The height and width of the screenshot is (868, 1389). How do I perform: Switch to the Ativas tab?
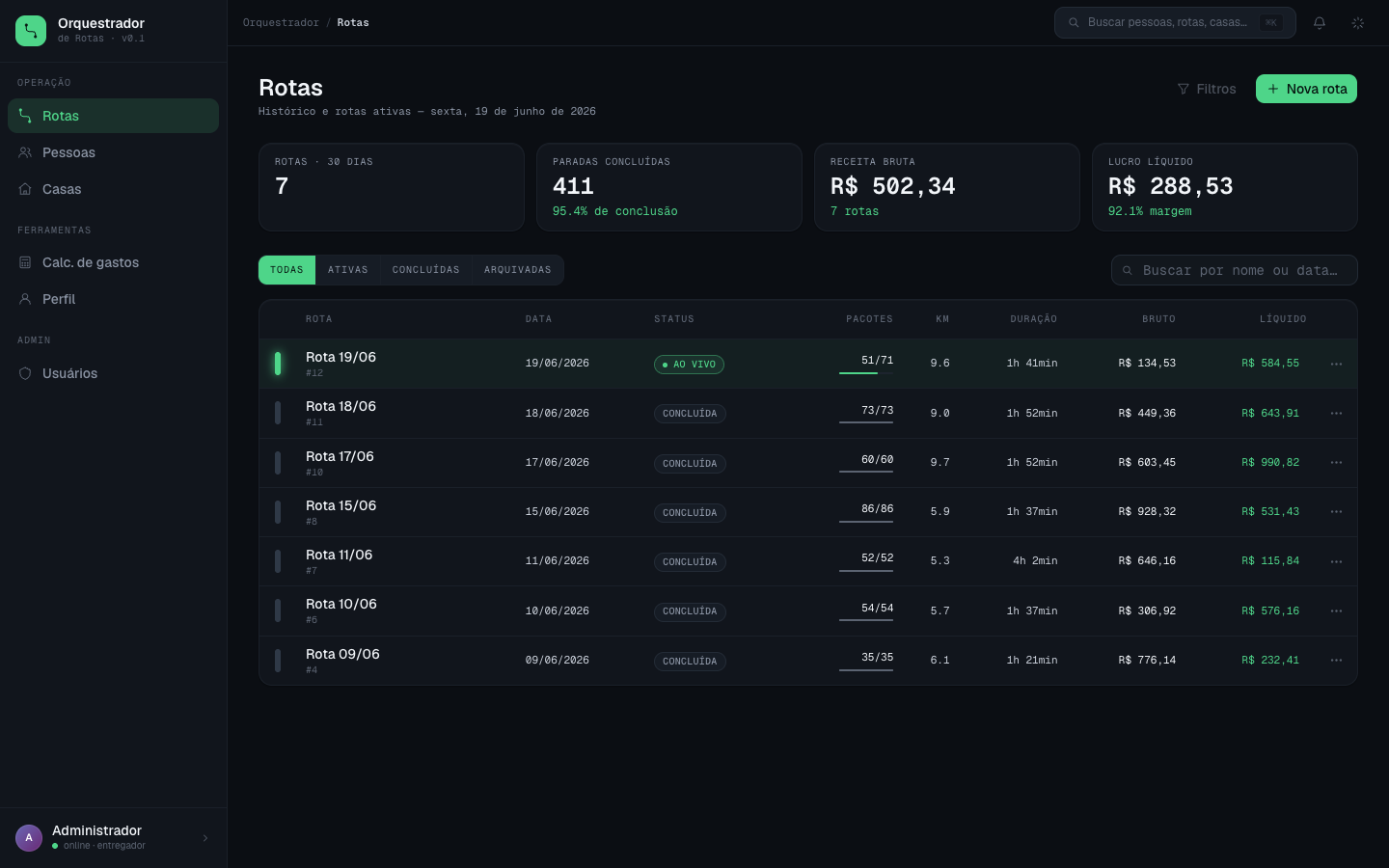click(347, 270)
